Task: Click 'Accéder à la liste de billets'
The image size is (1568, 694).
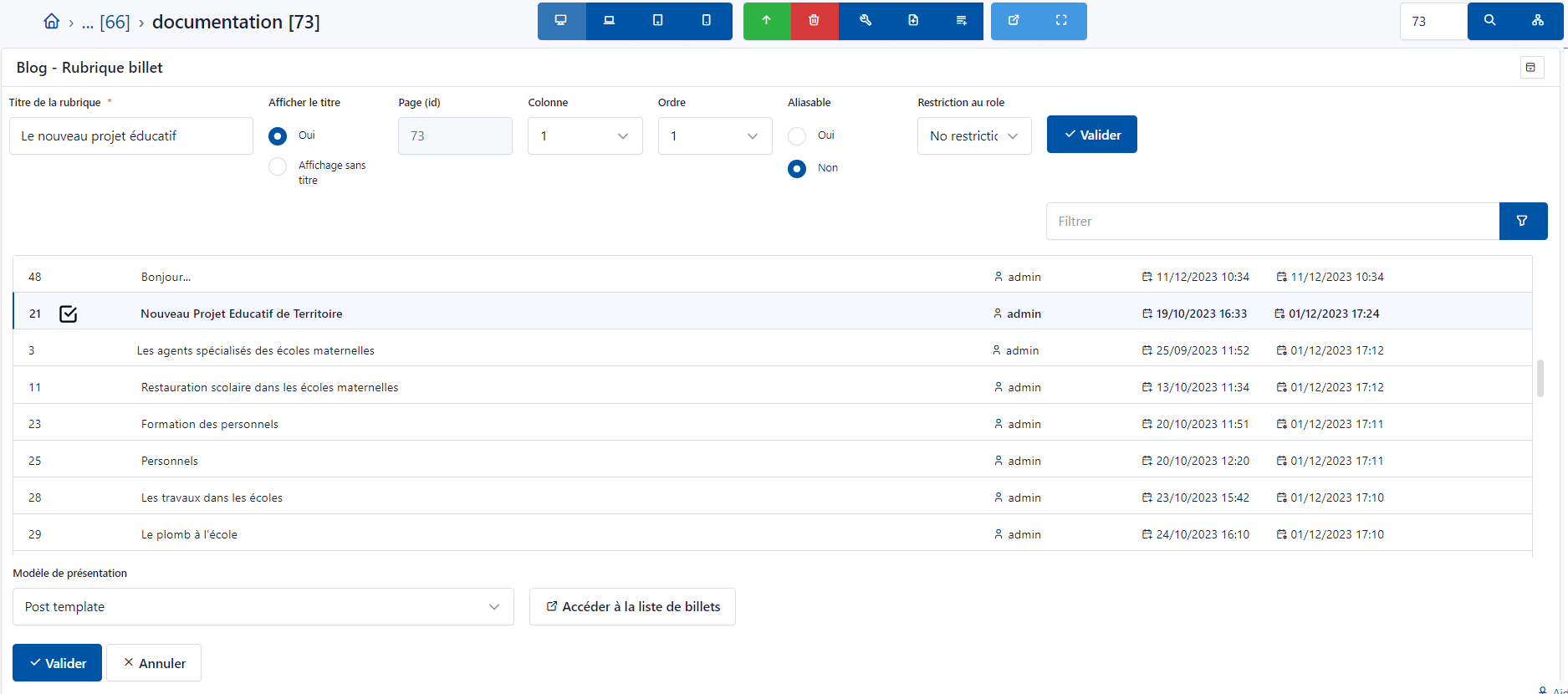Action: [x=632, y=607]
